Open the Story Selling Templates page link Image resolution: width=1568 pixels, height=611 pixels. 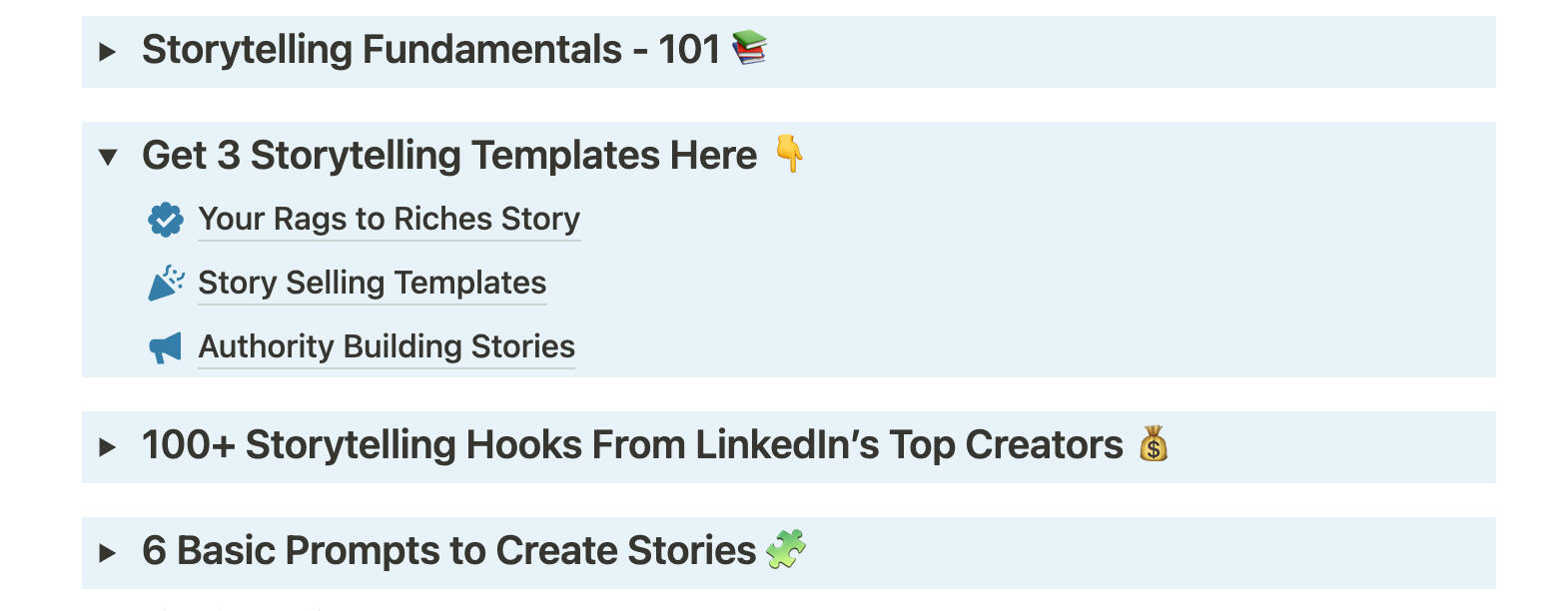pyautogui.click(x=372, y=283)
